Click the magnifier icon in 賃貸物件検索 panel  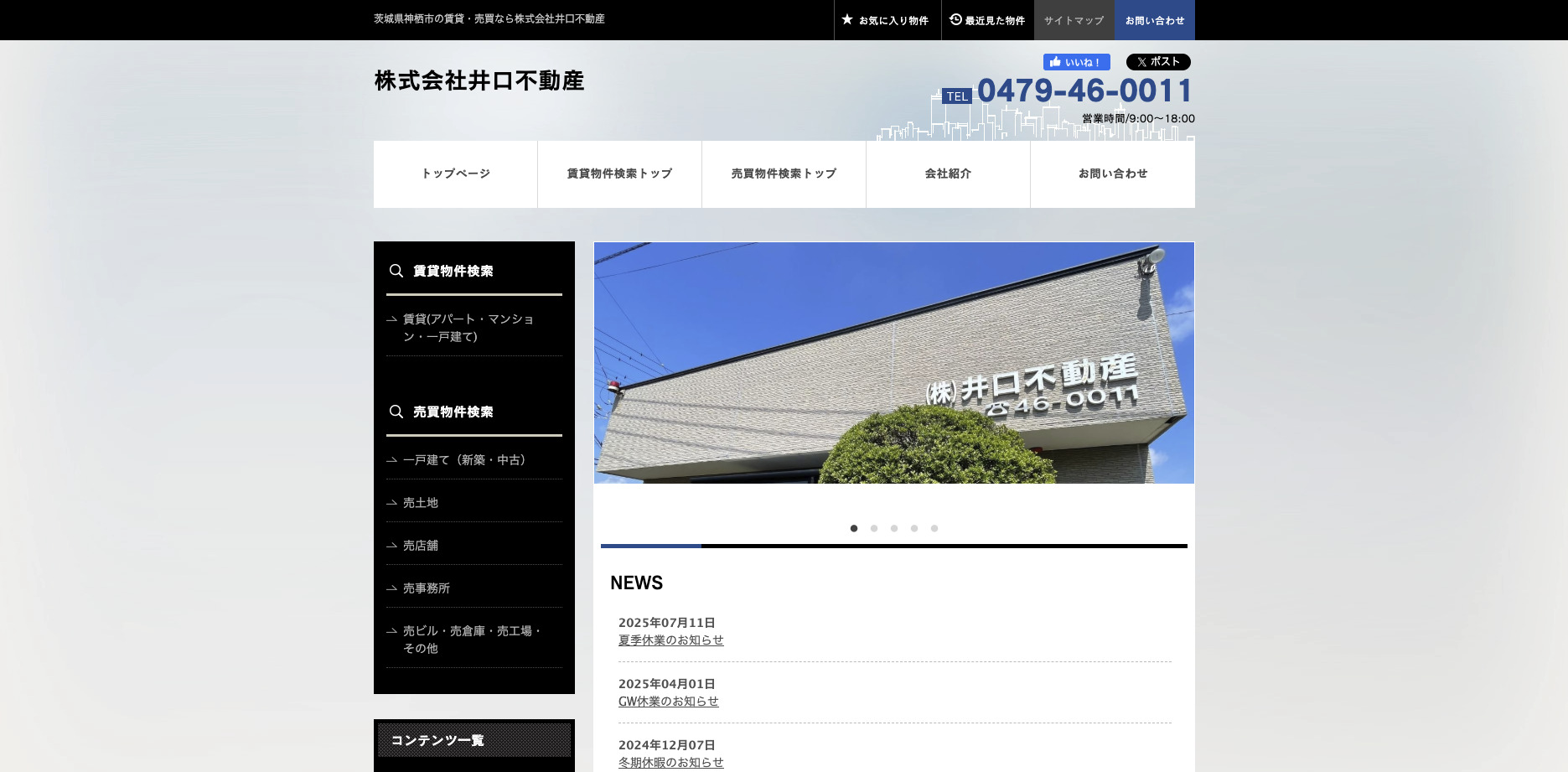[396, 271]
